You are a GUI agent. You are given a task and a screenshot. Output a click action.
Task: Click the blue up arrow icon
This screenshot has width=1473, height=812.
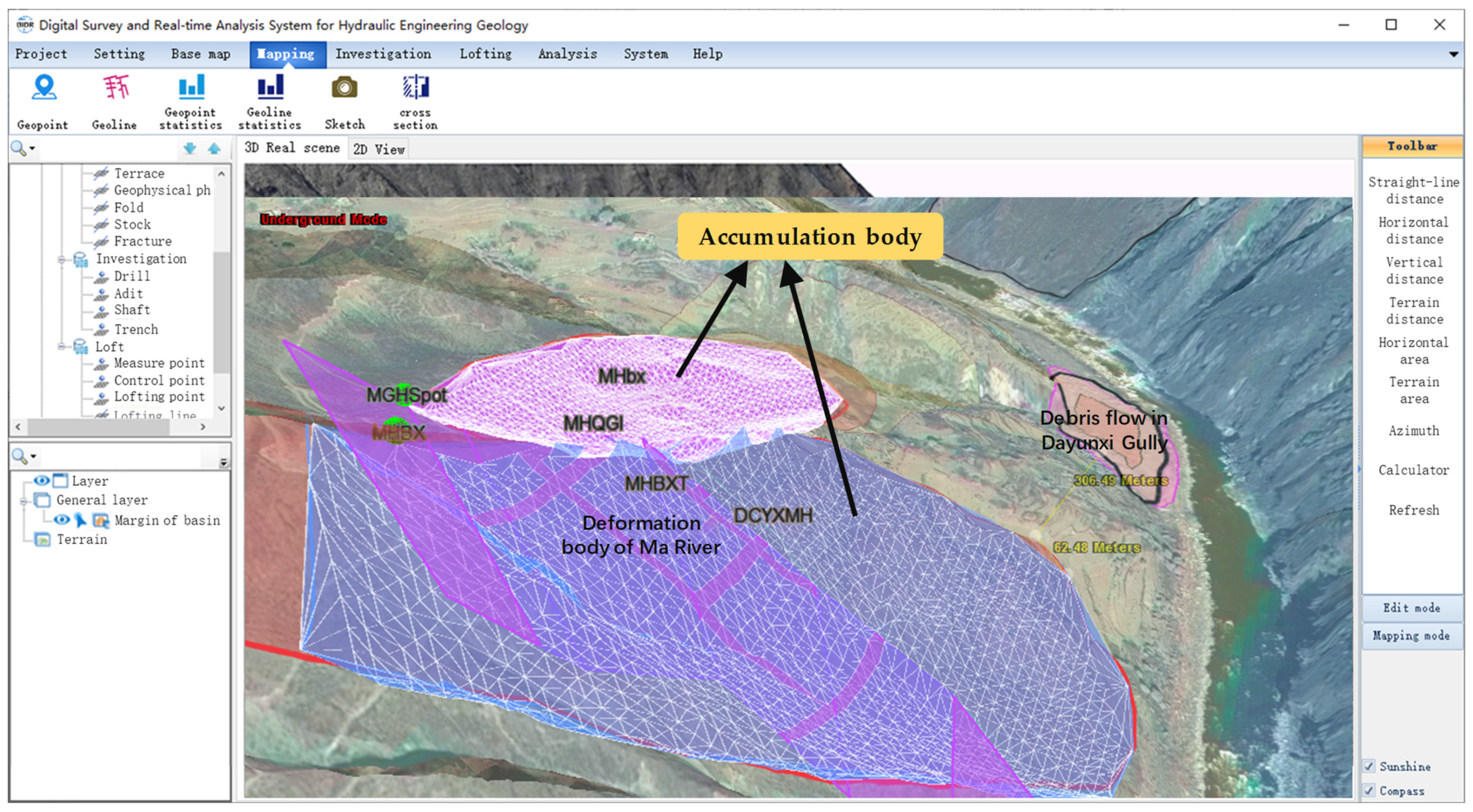coord(214,149)
